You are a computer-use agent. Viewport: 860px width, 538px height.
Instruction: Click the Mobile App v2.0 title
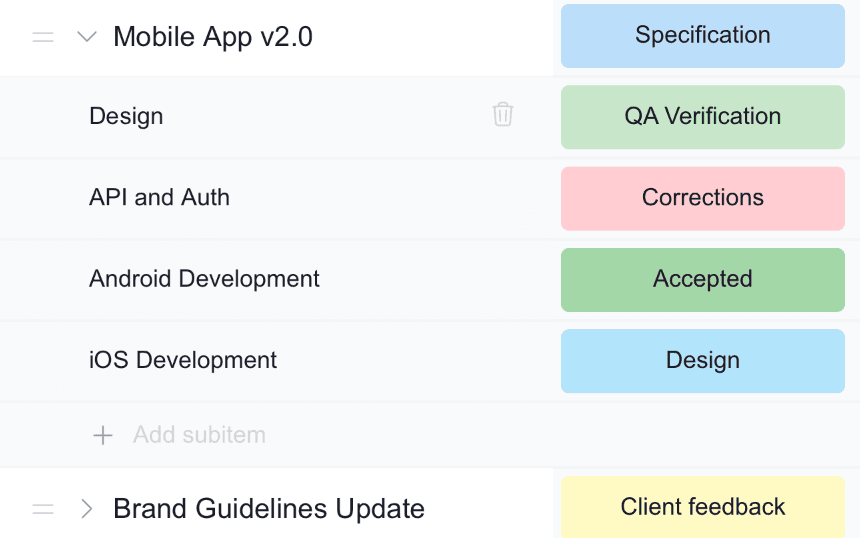pyautogui.click(x=213, y=37)
